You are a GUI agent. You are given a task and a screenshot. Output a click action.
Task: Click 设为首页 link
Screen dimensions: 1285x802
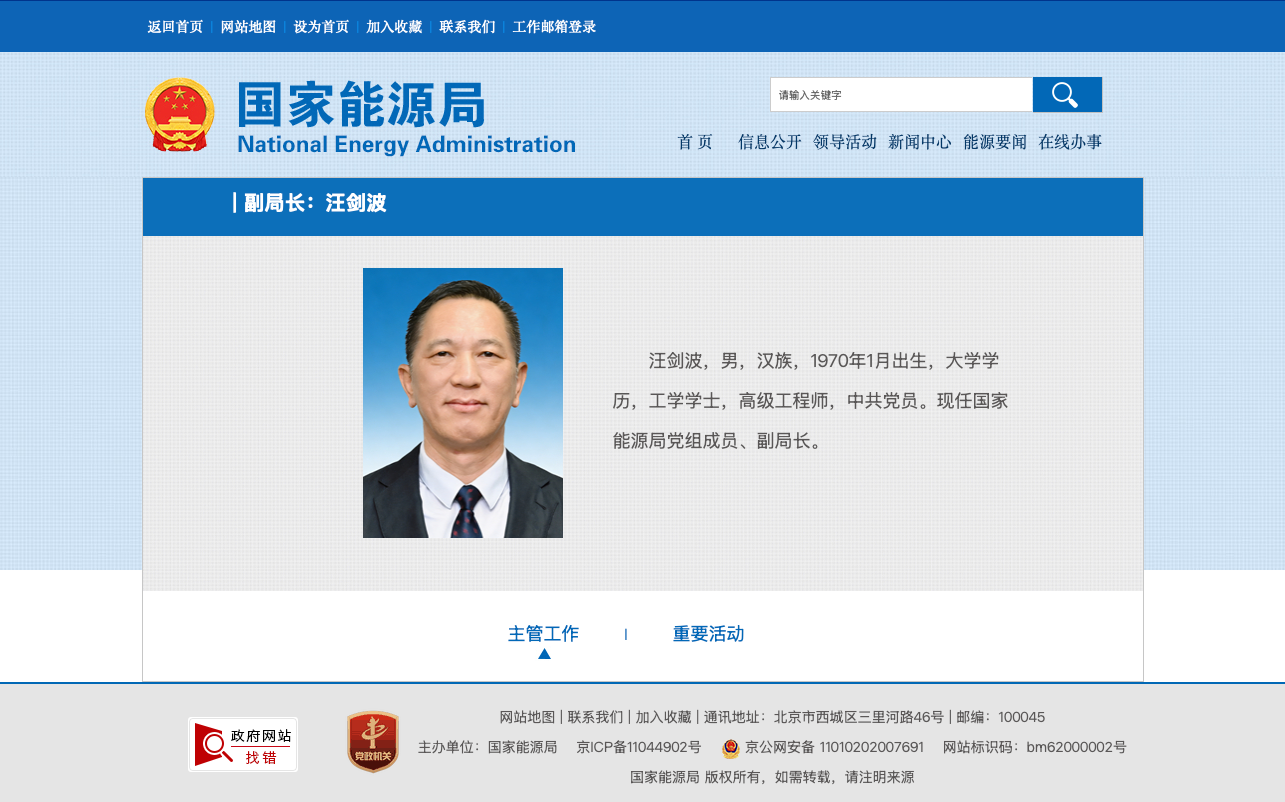(x=321, y=27)
